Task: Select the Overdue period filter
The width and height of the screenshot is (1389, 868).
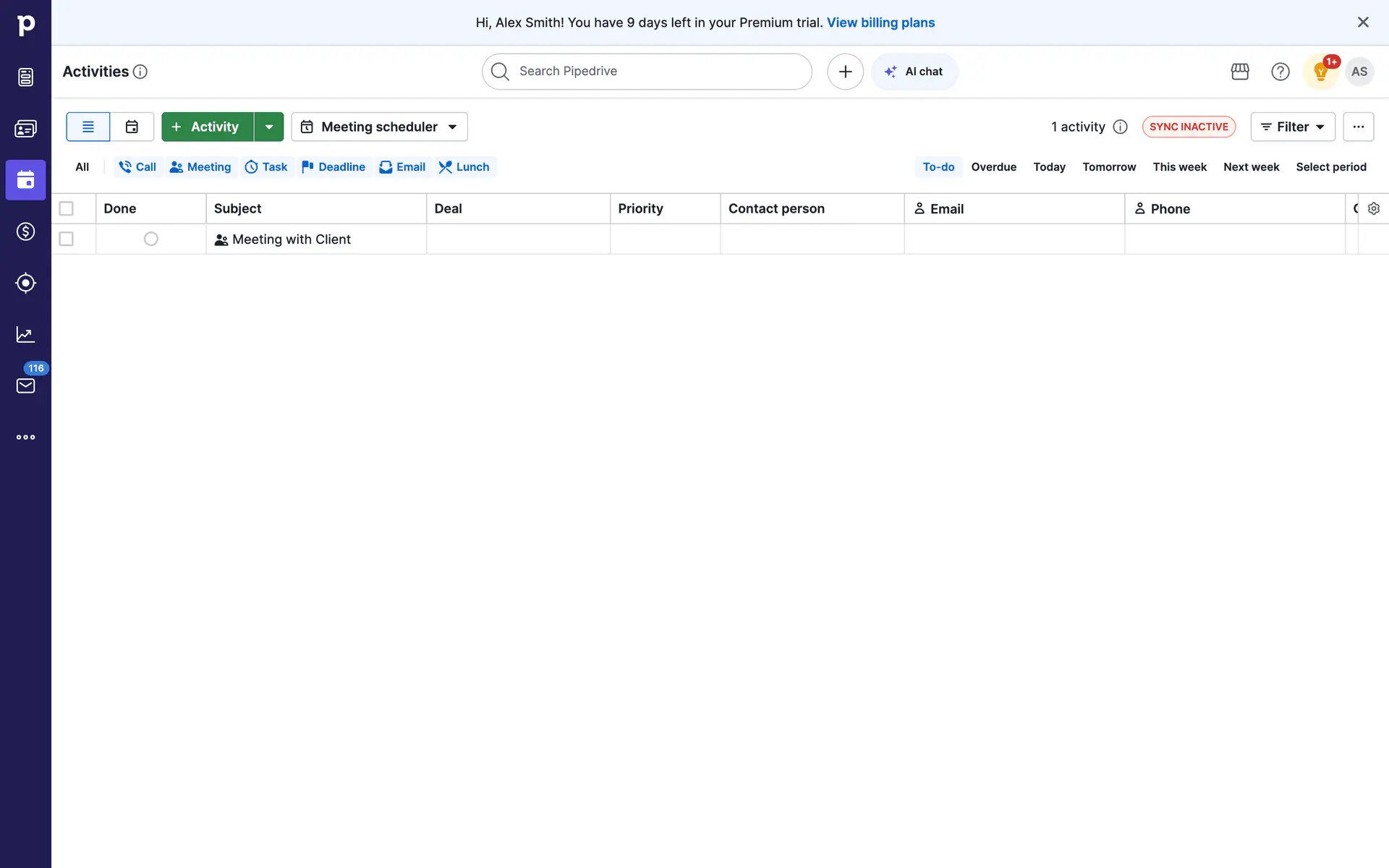Action: (x=993, y=167)
